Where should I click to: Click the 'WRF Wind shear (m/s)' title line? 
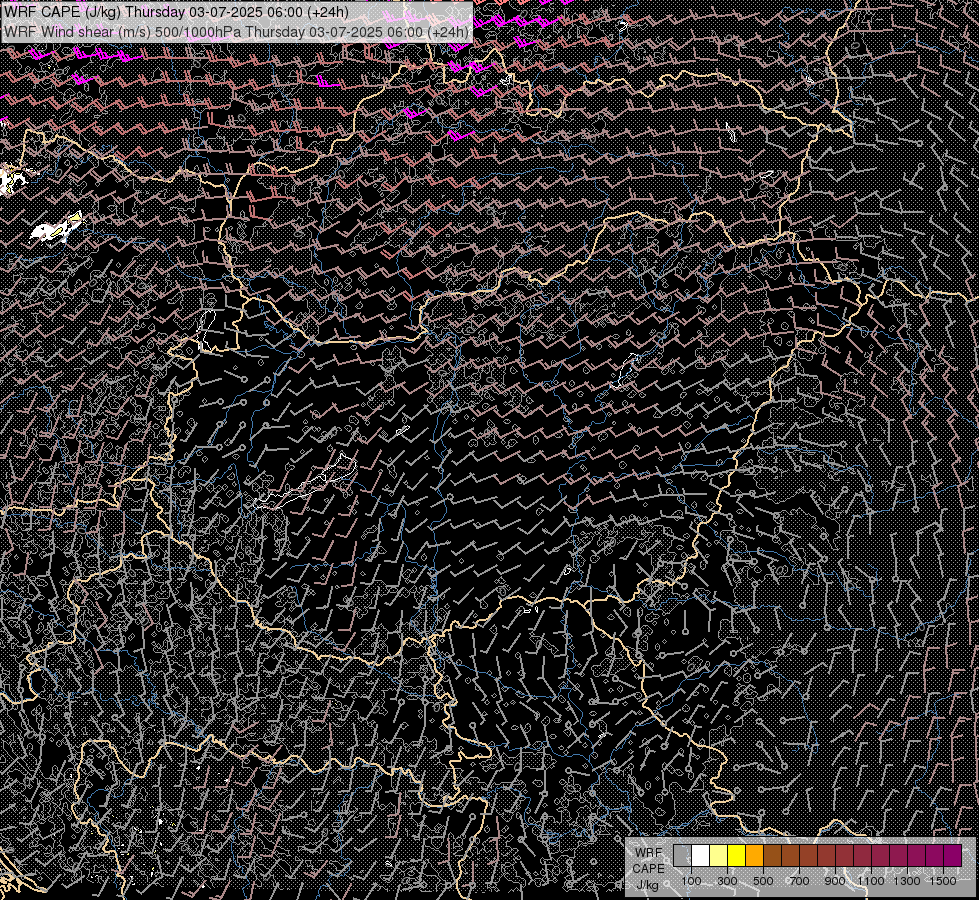coord(236,32)
